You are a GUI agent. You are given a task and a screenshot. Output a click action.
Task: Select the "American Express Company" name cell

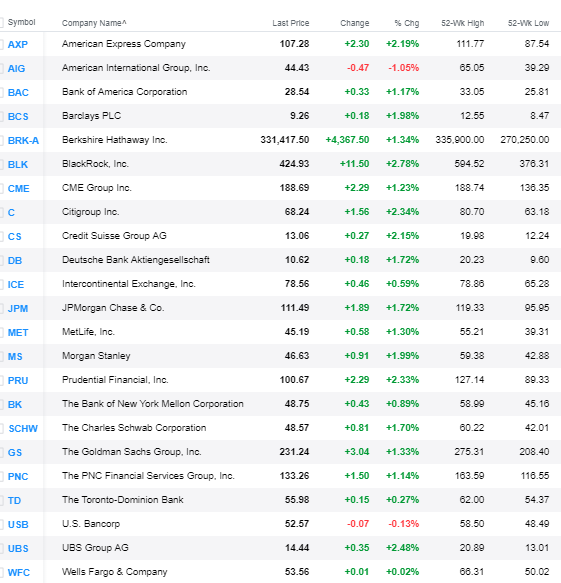[x=124, y=44]
